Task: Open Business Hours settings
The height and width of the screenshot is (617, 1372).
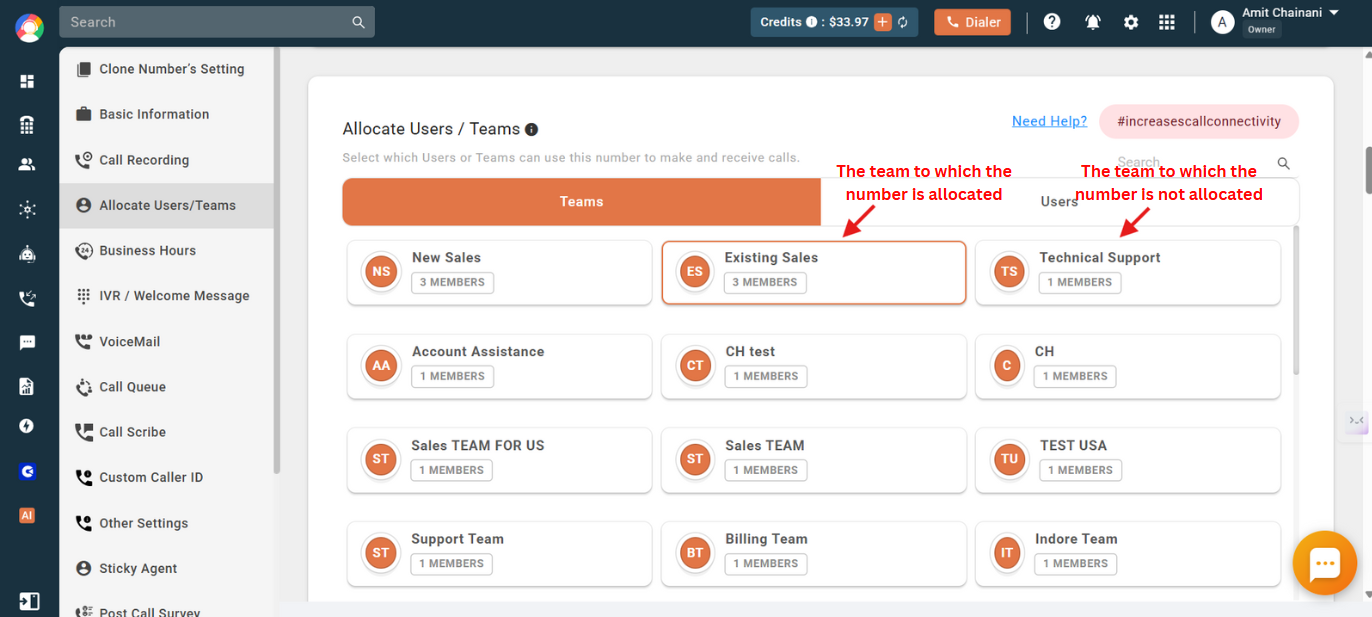Action: pos(166,251)
